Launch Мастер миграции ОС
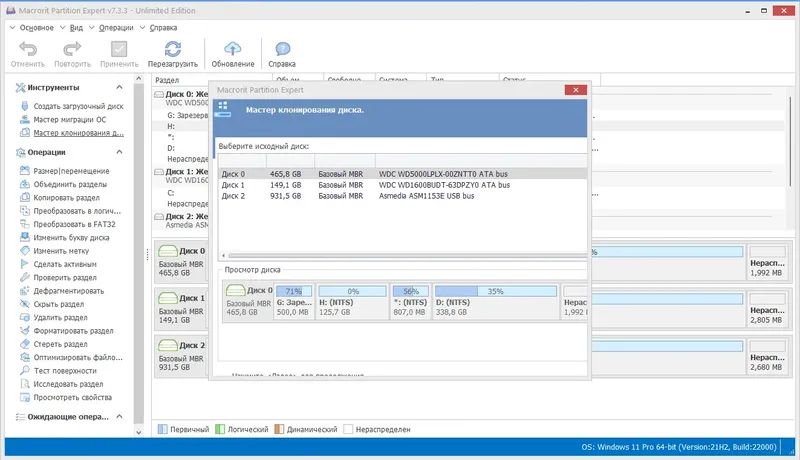Image resolution: width=800 pixels, height=460 pixels. [69, 119]
